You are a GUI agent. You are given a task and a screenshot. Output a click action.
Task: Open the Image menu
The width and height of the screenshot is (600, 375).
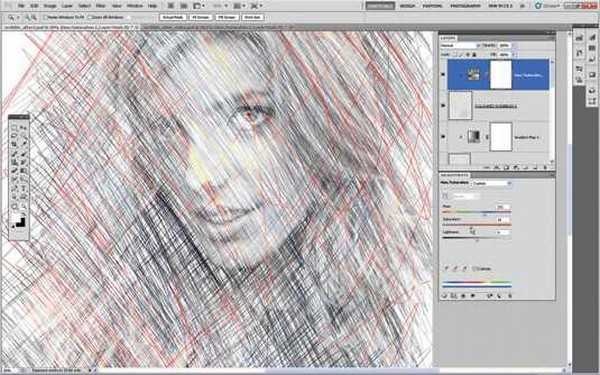click(x=50, y=6)
